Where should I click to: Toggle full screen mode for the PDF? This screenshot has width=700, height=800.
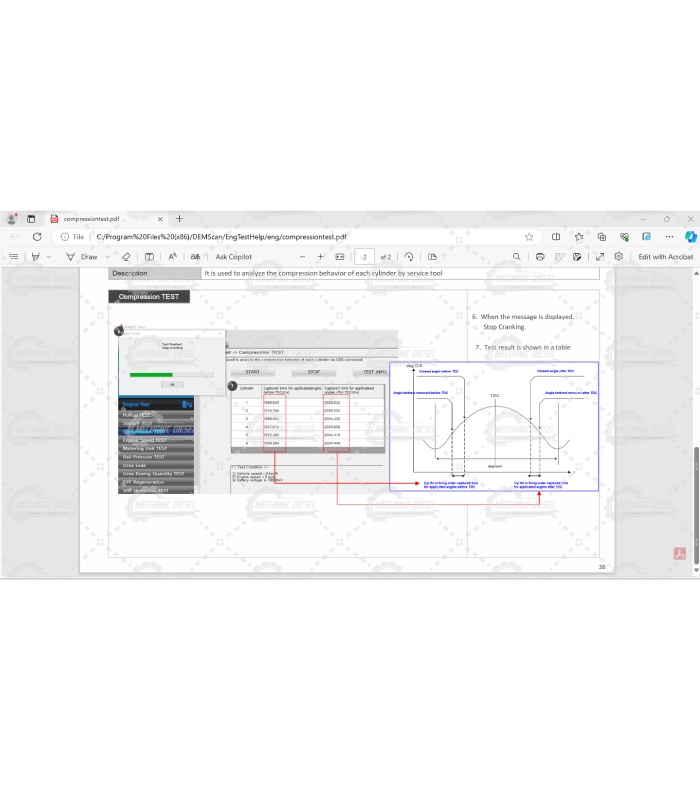(x=600, y=257)
